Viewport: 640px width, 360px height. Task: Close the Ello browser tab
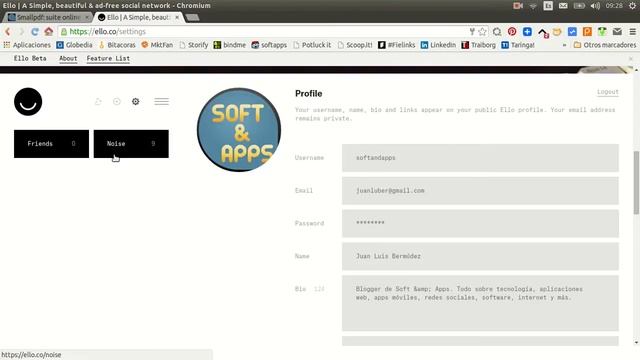(177, 17)
